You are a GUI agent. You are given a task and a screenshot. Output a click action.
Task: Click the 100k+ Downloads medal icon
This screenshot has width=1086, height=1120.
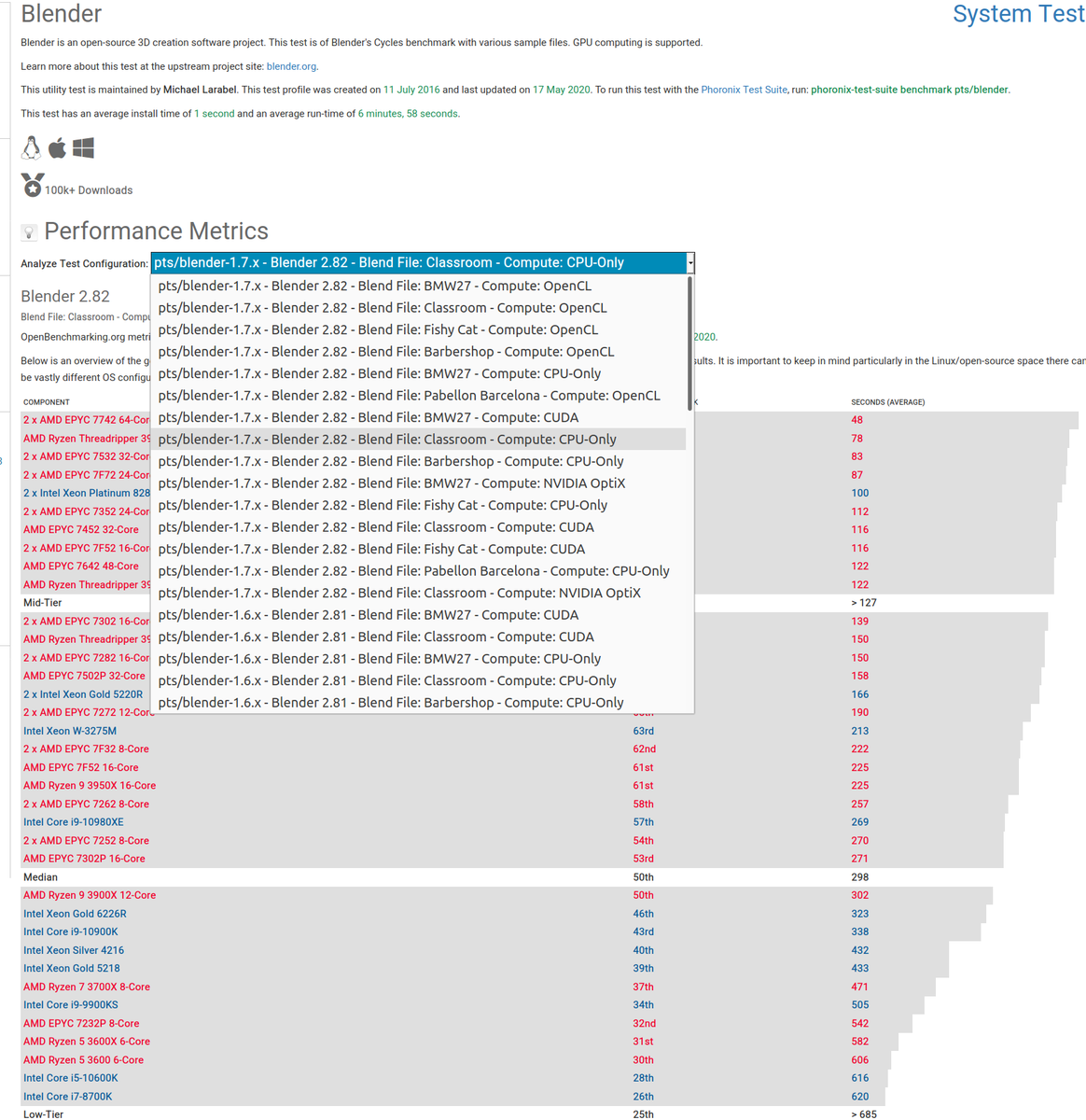point(33,186)
